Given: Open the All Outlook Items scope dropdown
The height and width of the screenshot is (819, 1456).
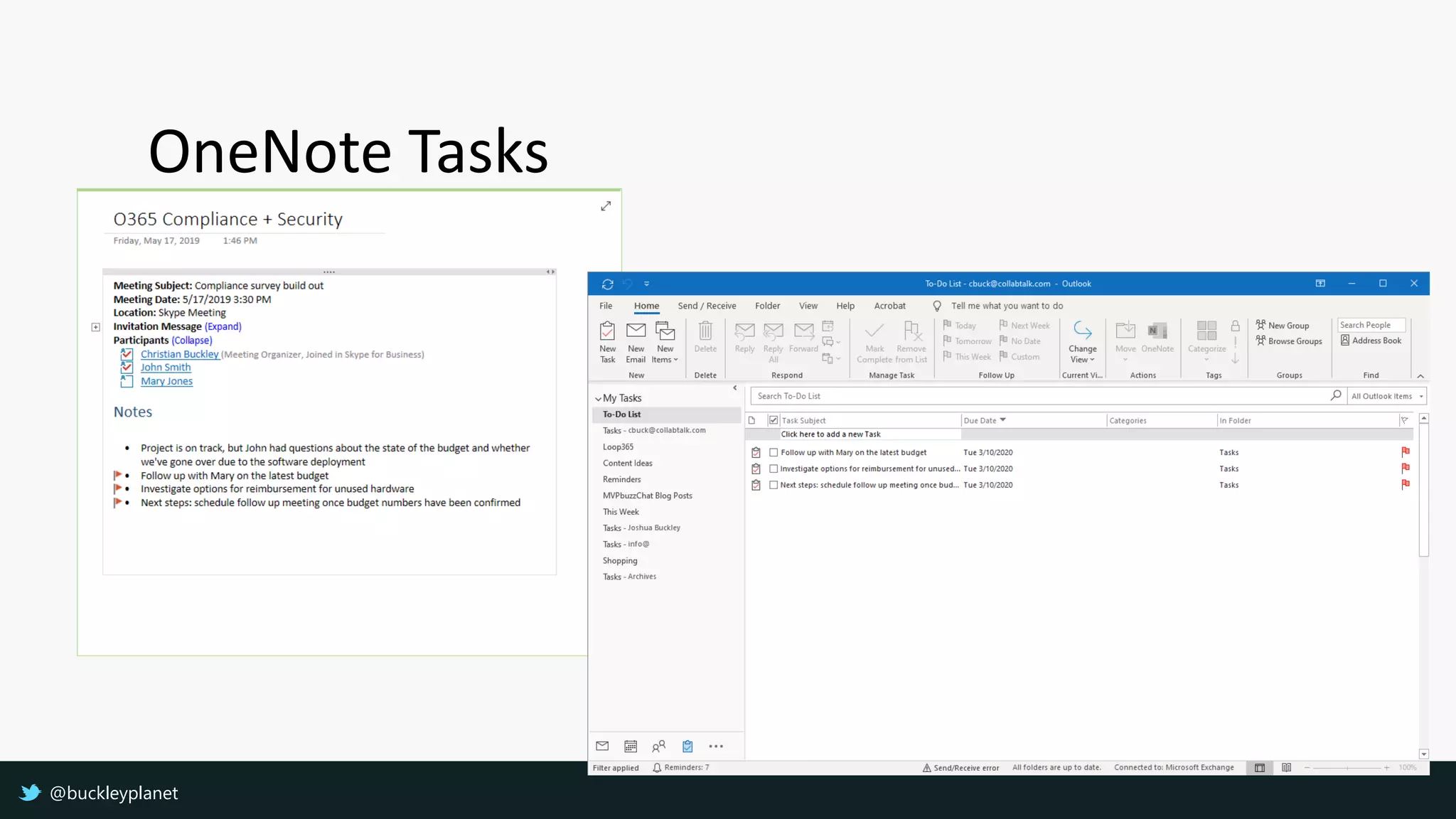Looking at the screenshot, I should [x=1387, y=396].
